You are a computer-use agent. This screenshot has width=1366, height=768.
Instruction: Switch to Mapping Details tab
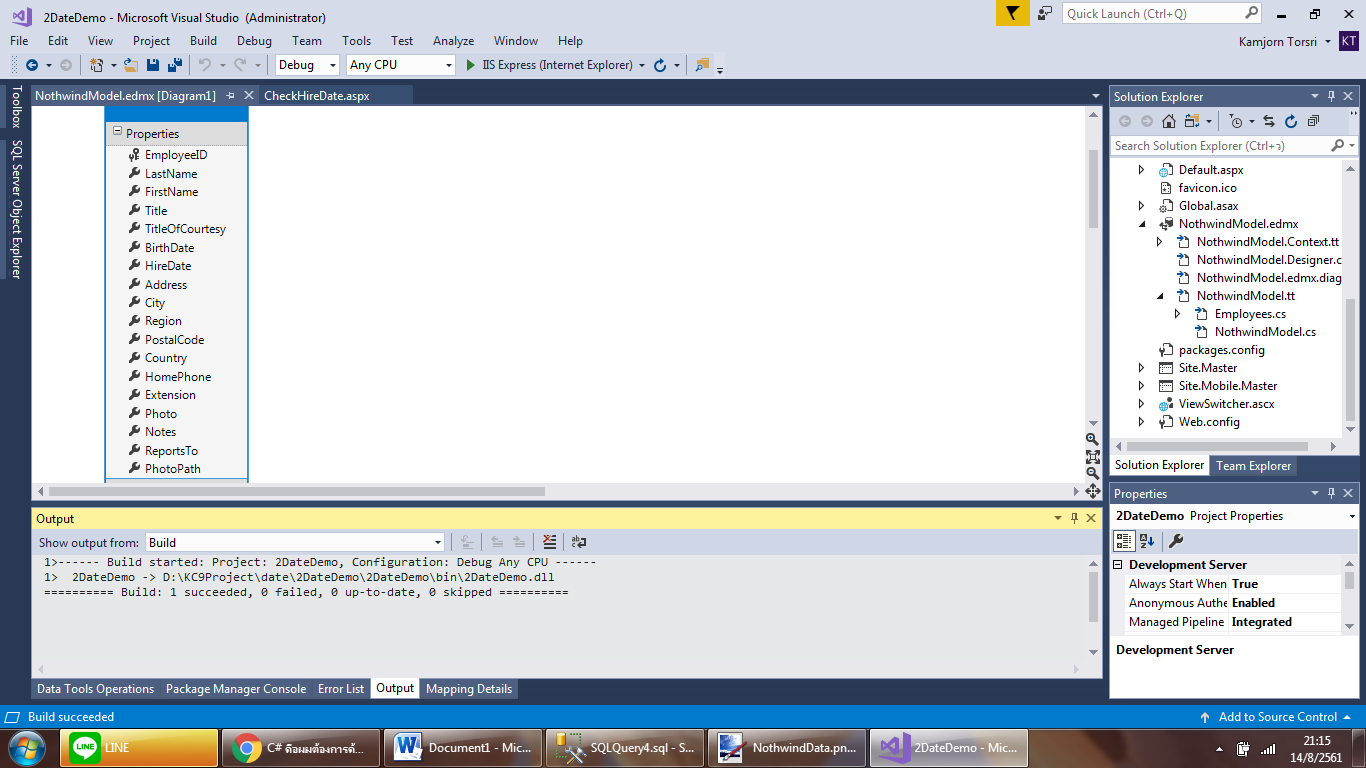[x=469, y=689]
